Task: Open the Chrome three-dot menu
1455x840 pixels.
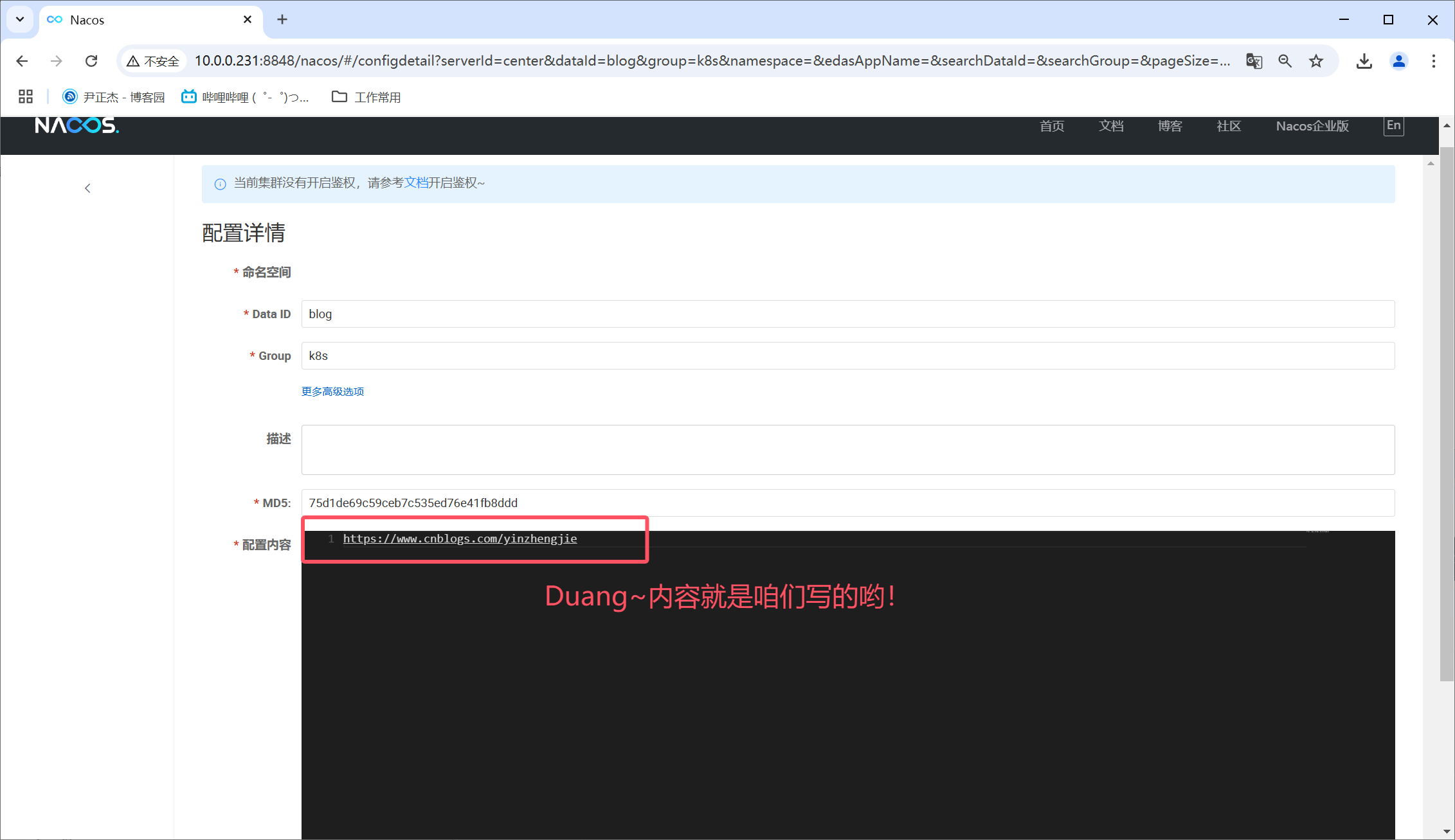Action: coord(1433,61)
